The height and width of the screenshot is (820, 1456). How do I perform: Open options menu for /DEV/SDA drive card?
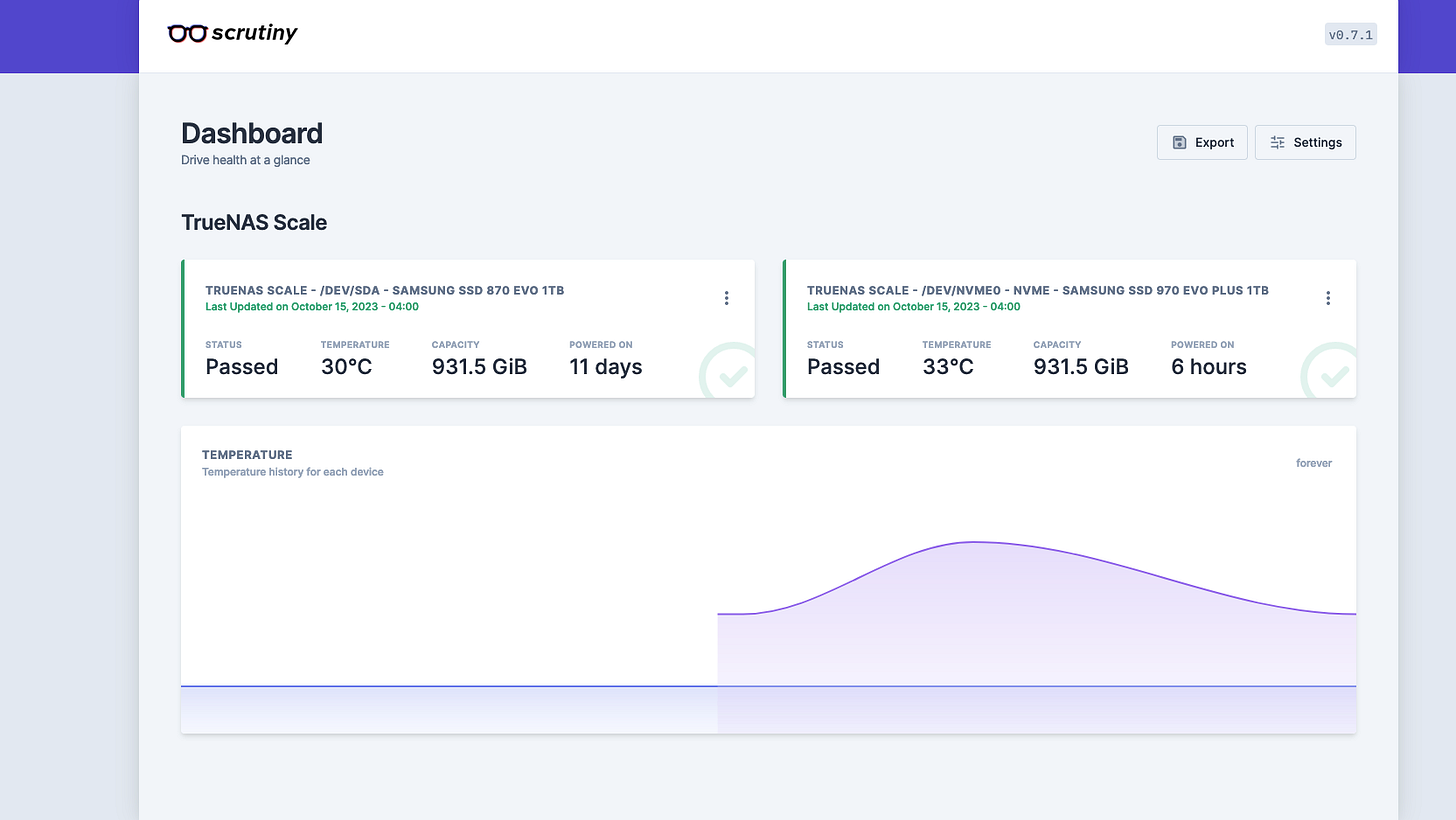click(x=726, y=298)
